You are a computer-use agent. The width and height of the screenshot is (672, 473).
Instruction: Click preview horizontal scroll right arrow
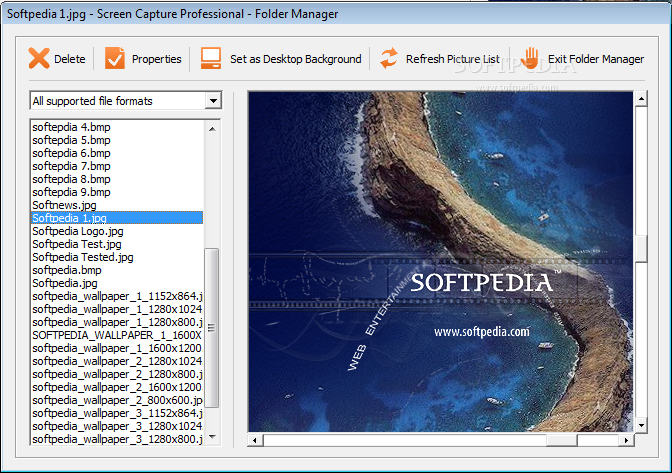point(626,440)
